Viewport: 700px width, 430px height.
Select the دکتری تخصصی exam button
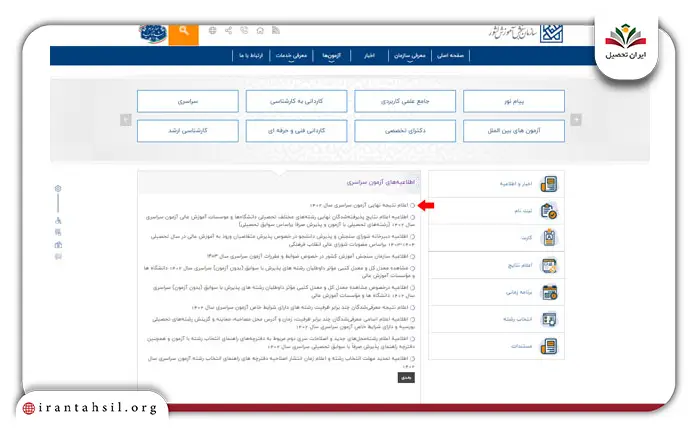pos(405,131)
